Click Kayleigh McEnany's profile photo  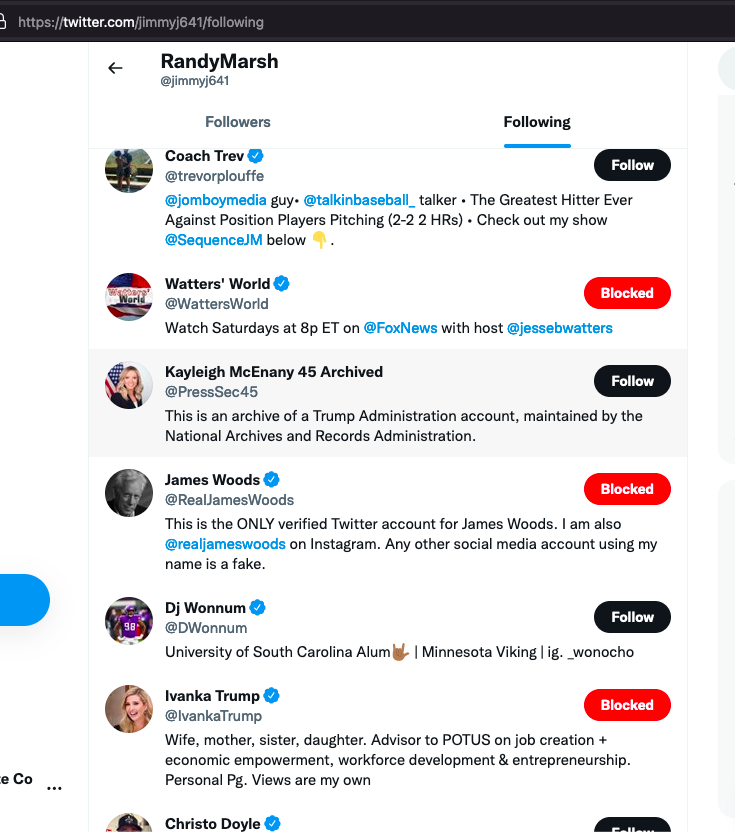point(129,385)
